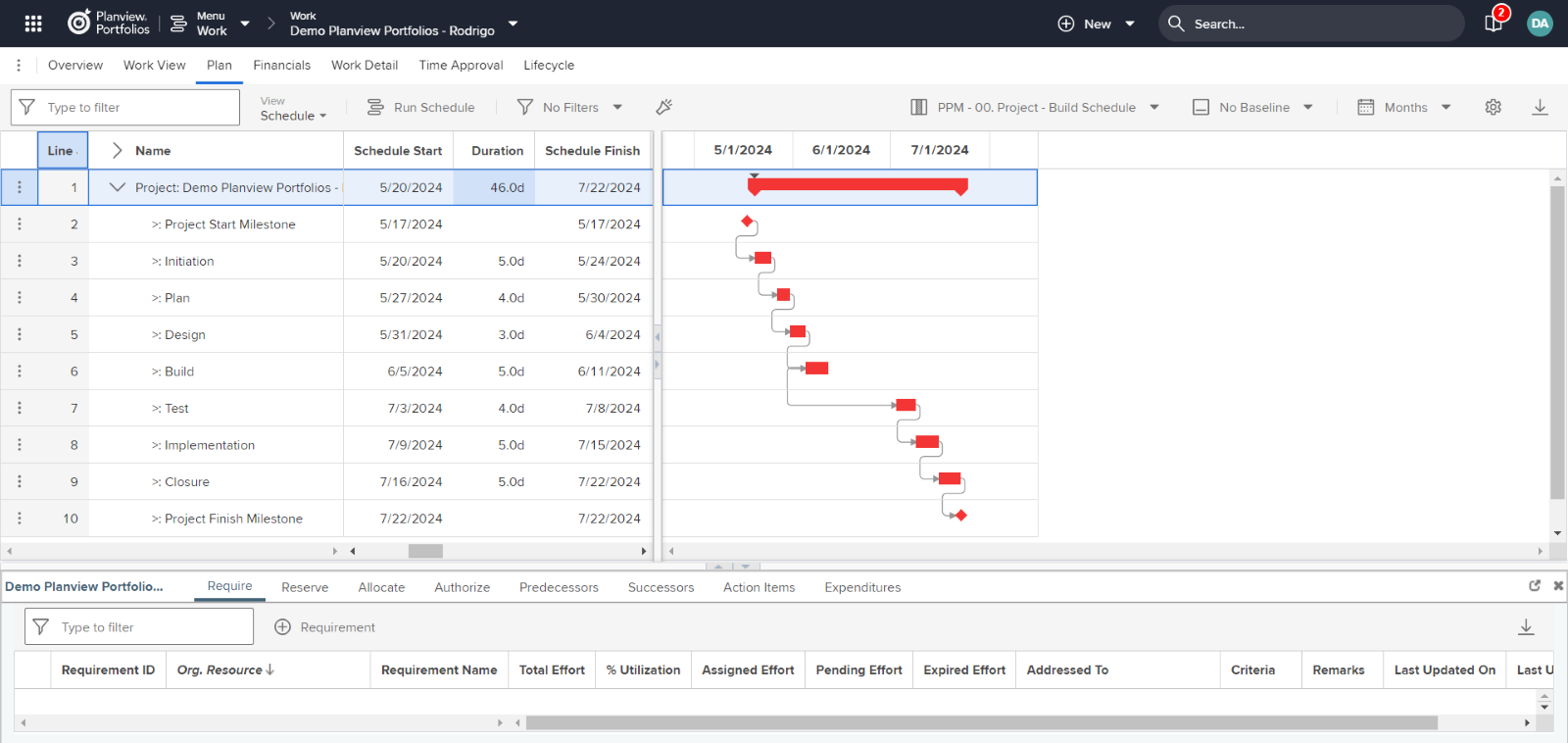This screenshot has width=1568, height=743.
Task: Click the search magnifier icon
Action: (1176, 24)
